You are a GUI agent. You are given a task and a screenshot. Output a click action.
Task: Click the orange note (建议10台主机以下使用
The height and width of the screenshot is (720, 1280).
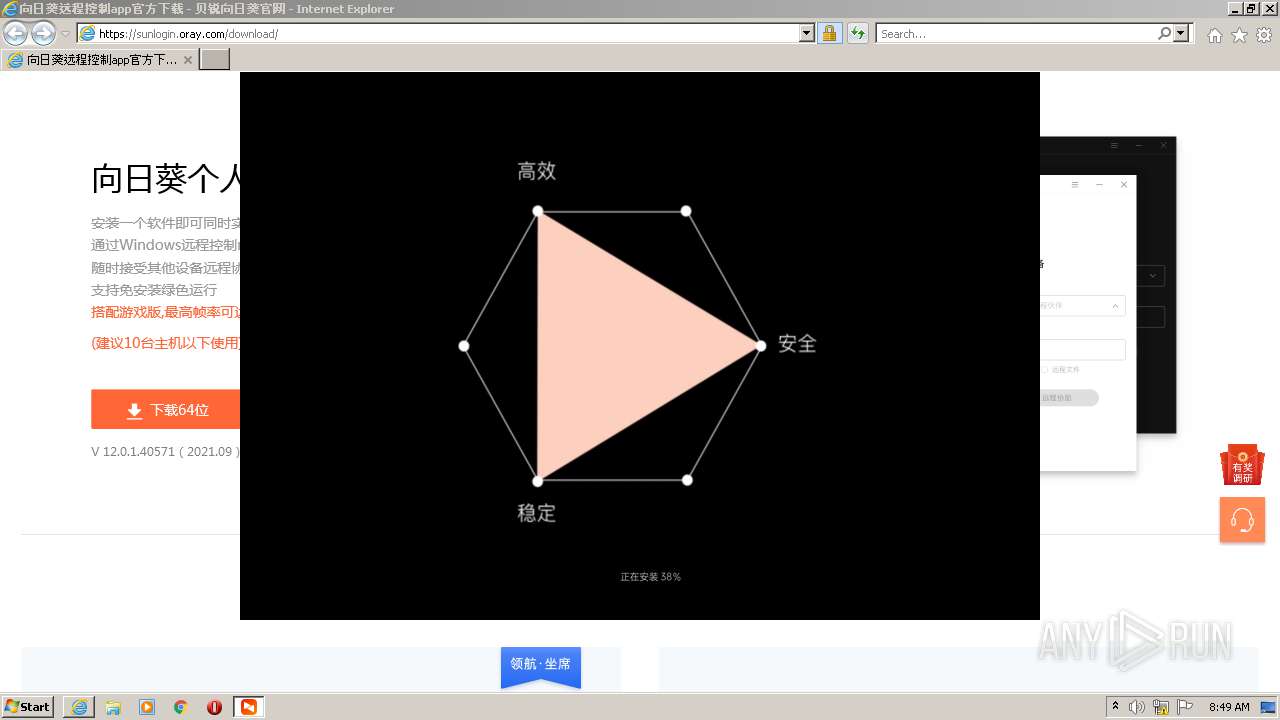point(165,343)
